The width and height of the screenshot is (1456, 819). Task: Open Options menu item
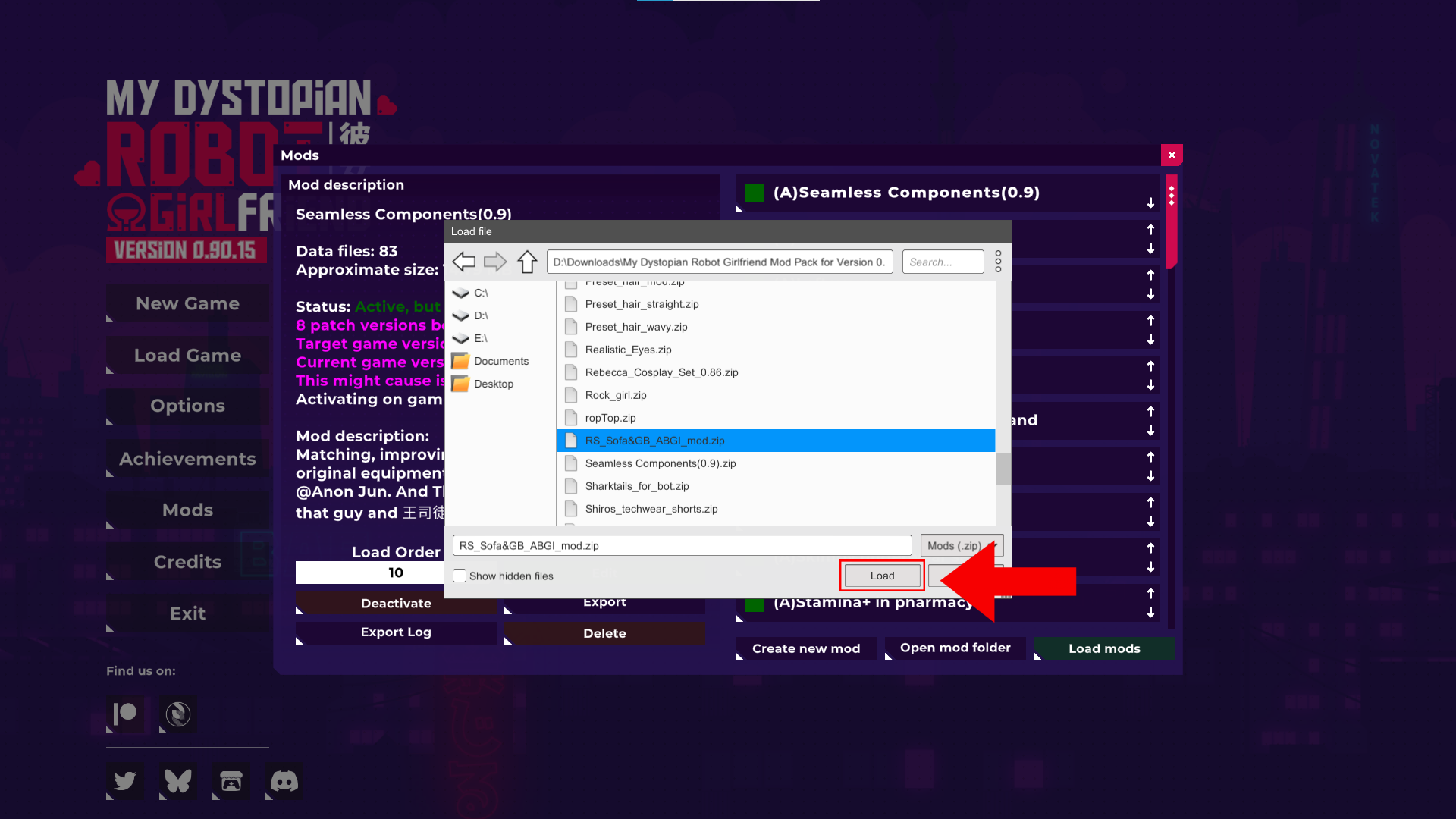tap(187, 406)
